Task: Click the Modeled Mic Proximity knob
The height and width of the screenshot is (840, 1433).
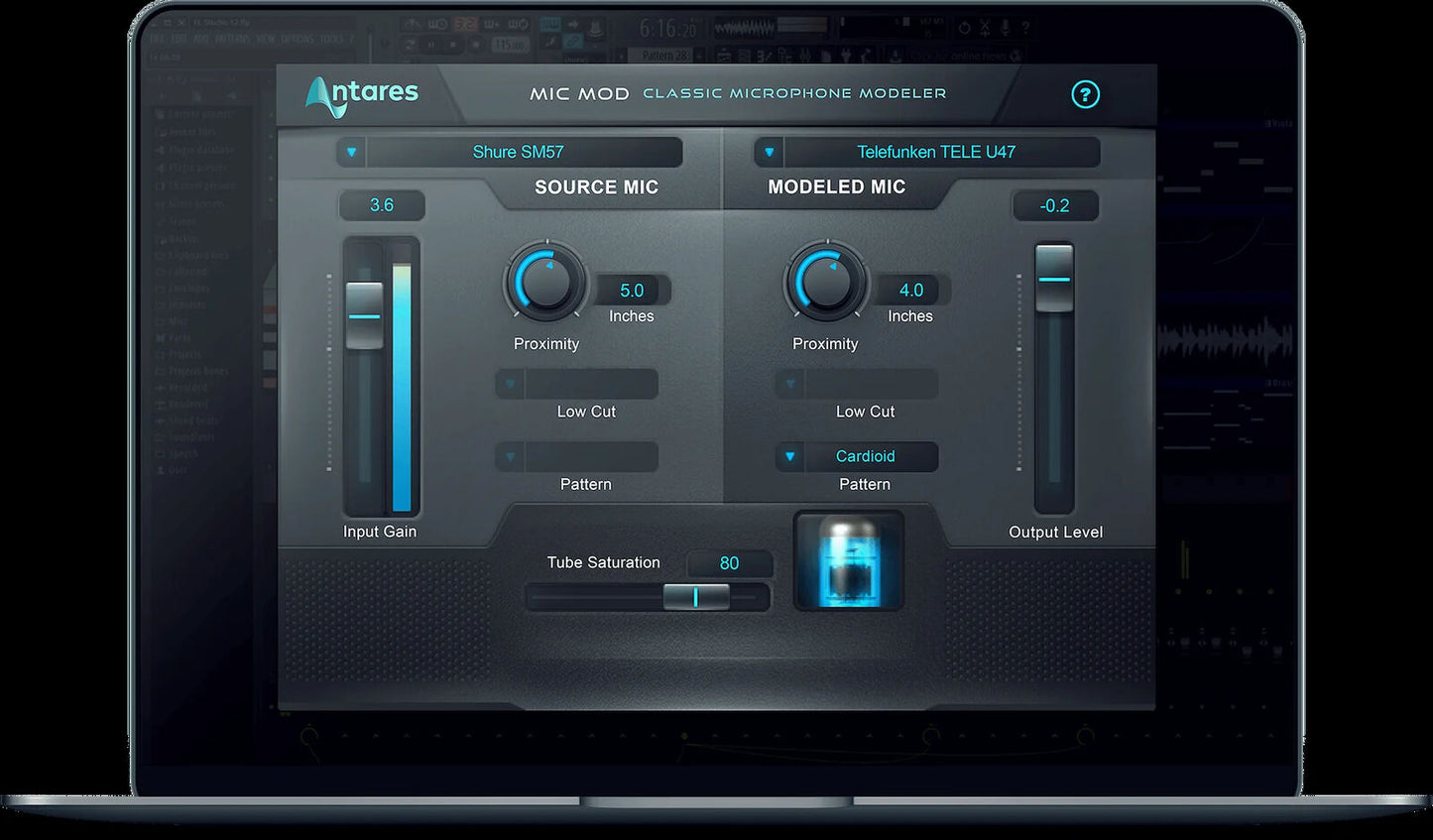Action: tap(825, 281)
